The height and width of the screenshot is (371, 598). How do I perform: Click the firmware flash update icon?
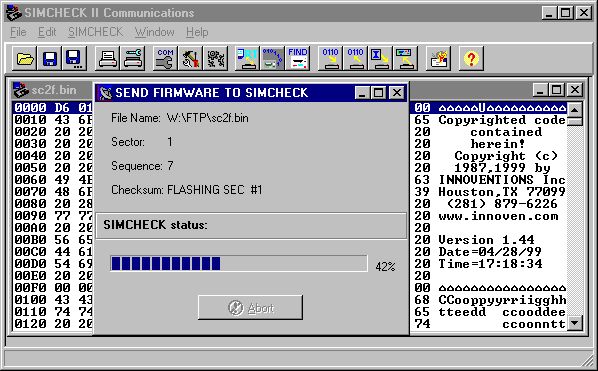(438, 58)
